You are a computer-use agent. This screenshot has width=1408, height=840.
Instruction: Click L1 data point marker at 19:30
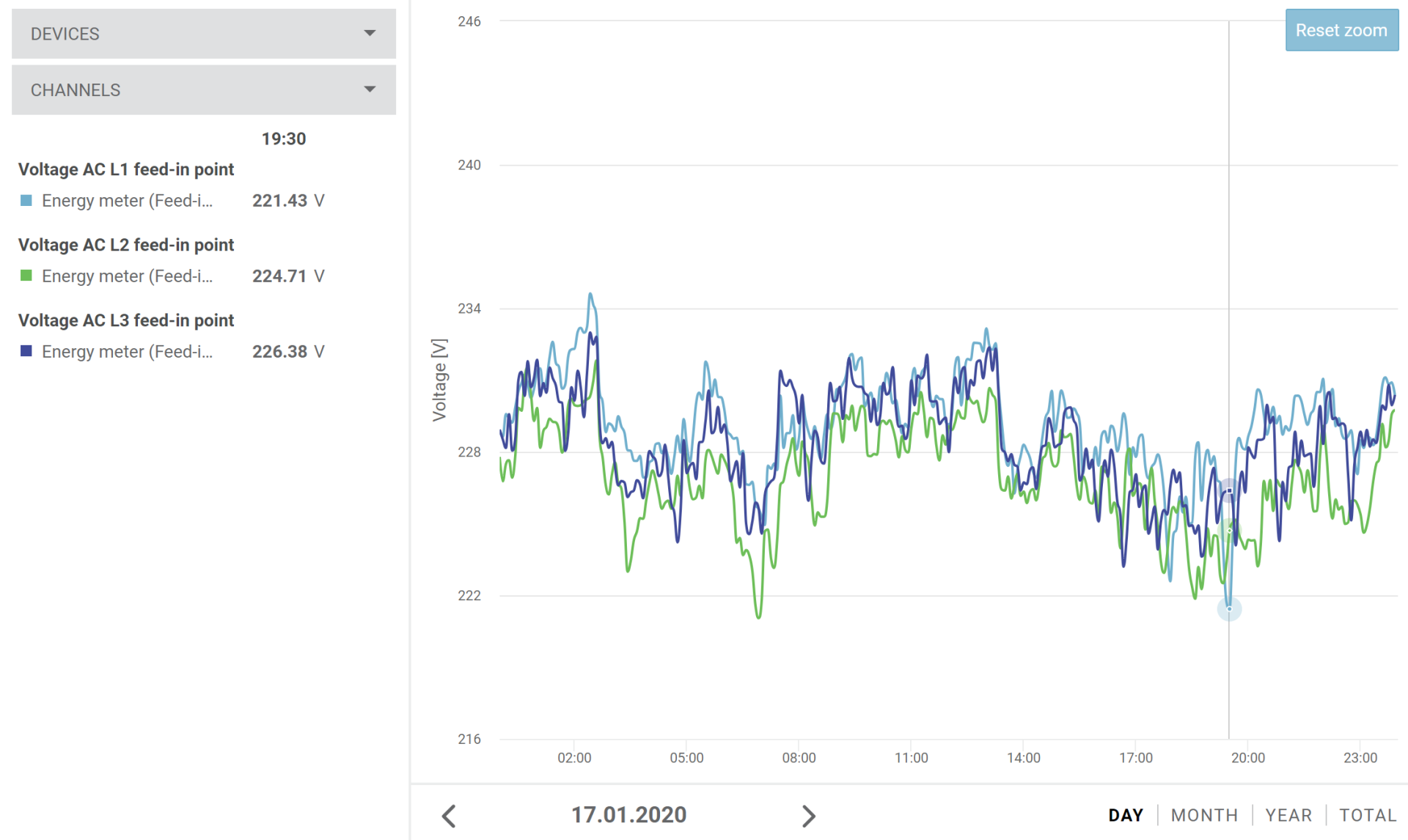click(1229, 608)
